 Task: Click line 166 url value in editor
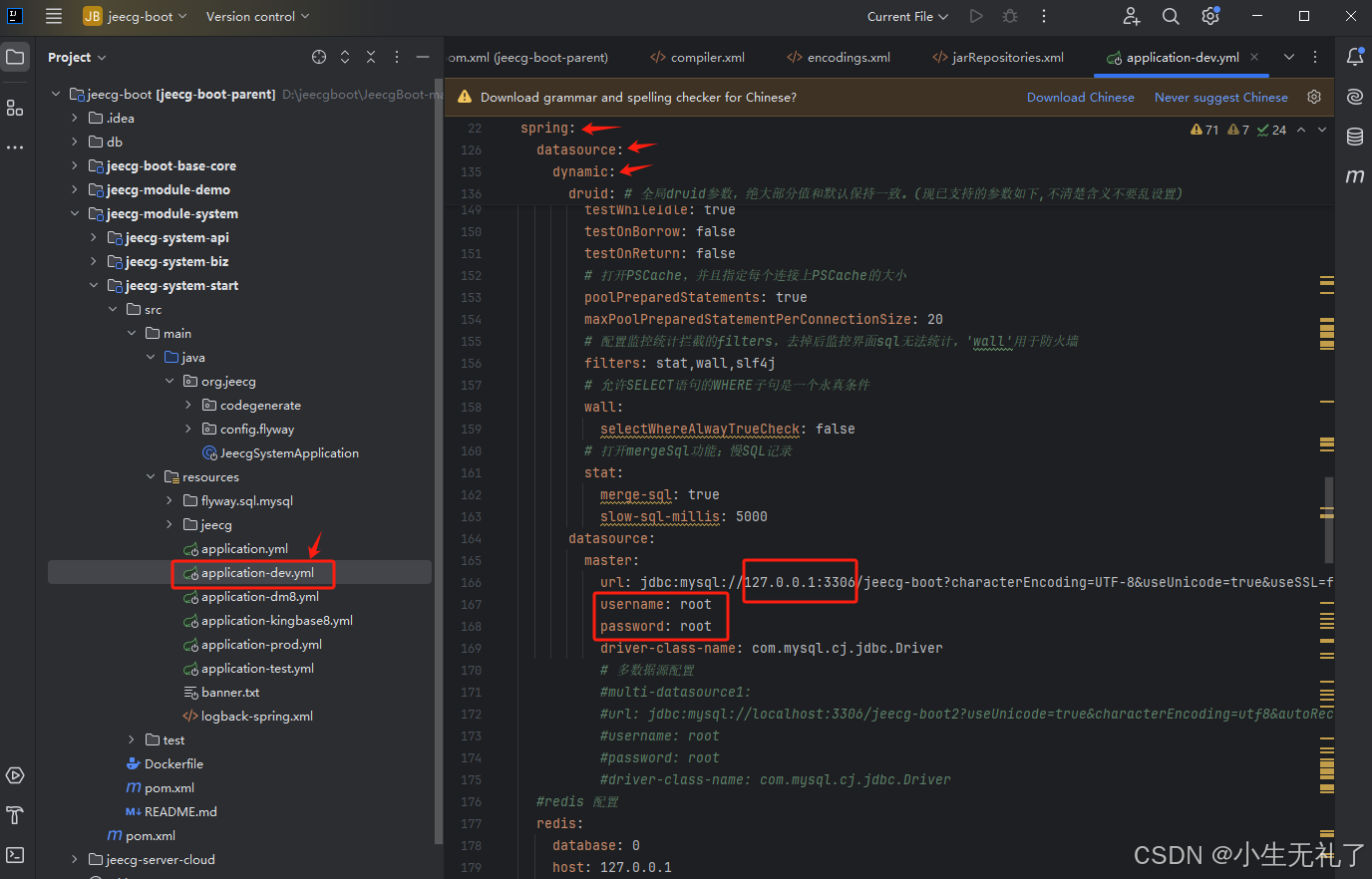click(x=987, y=582)
